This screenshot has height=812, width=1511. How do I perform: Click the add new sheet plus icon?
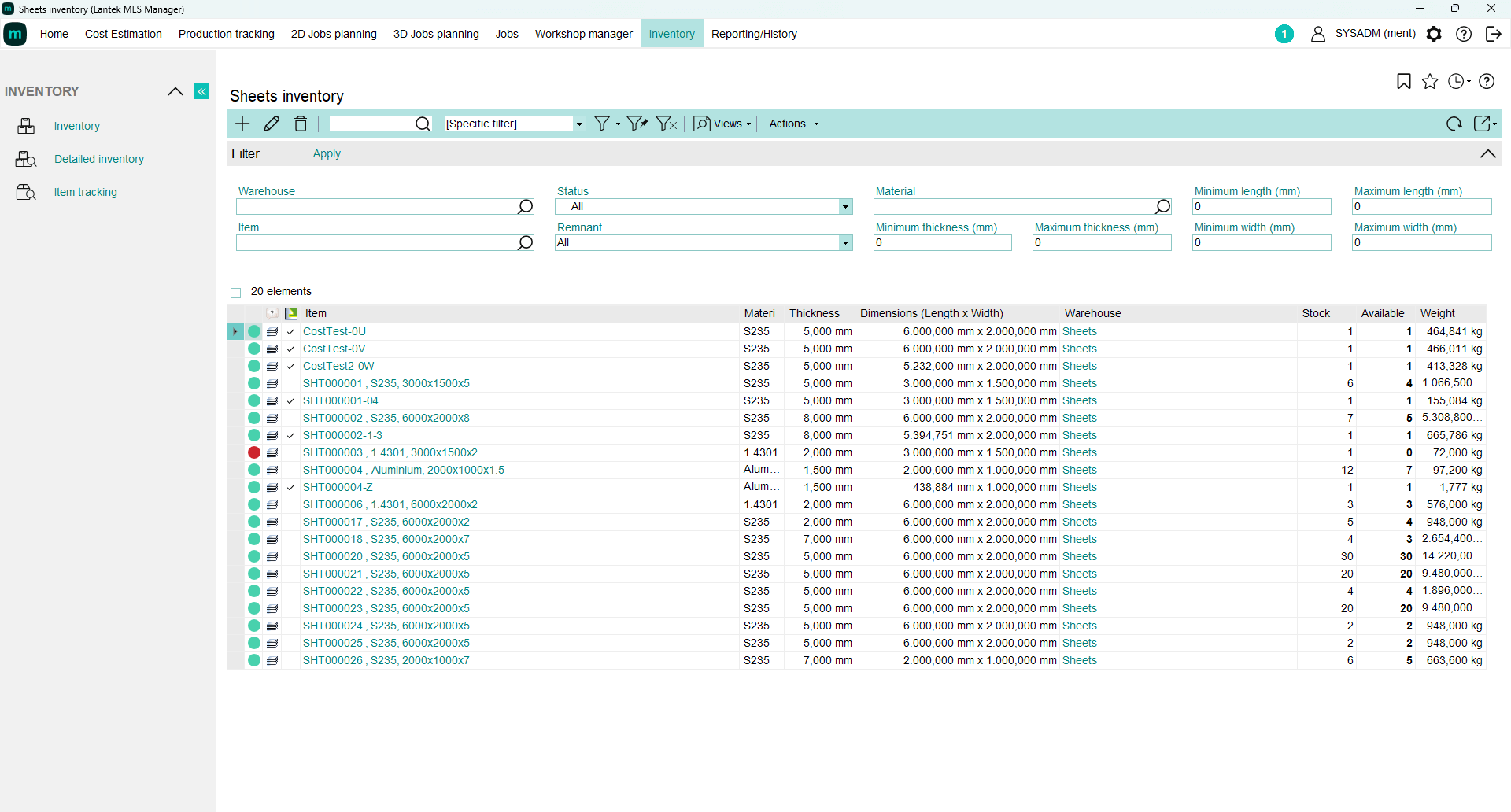(242, 124)
